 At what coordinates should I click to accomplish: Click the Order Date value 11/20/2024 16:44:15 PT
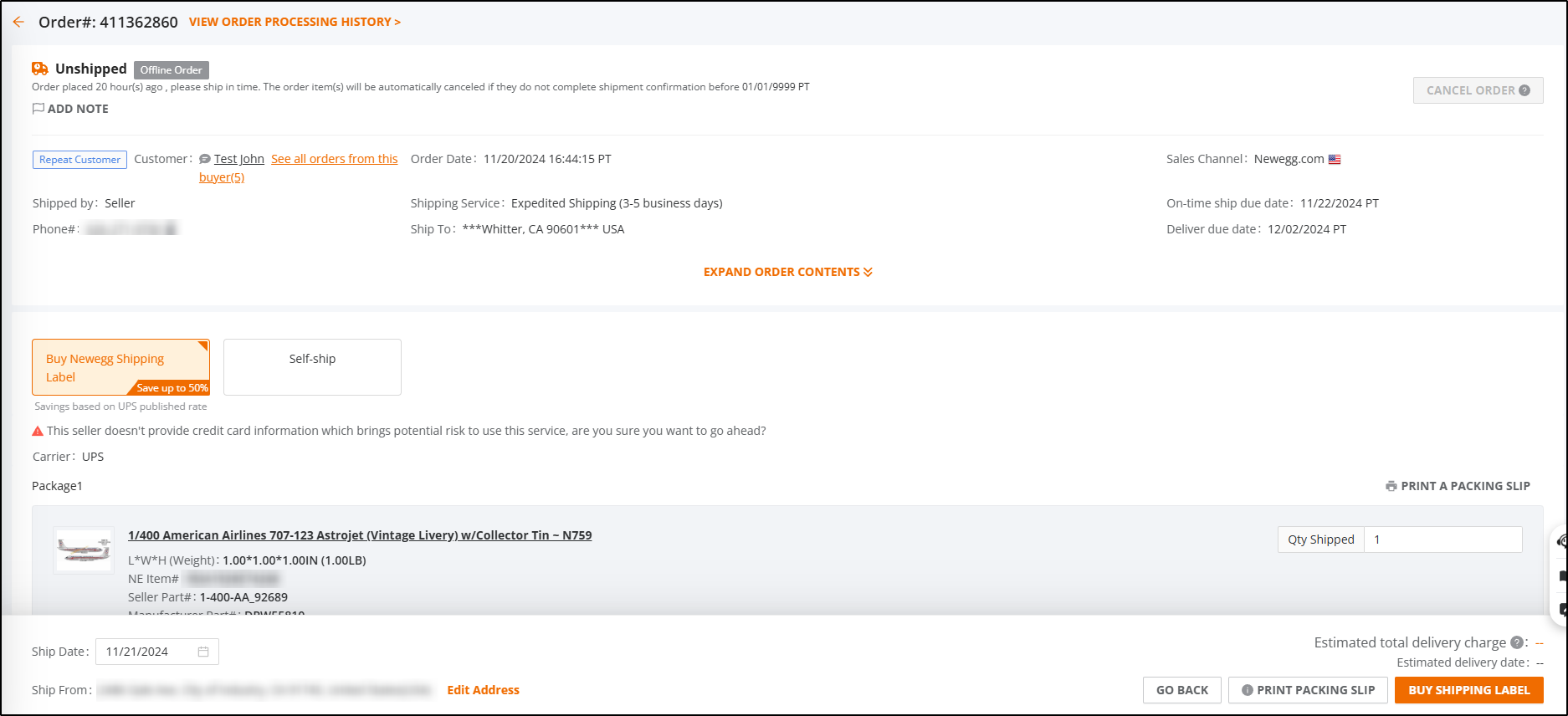[547, 159]
